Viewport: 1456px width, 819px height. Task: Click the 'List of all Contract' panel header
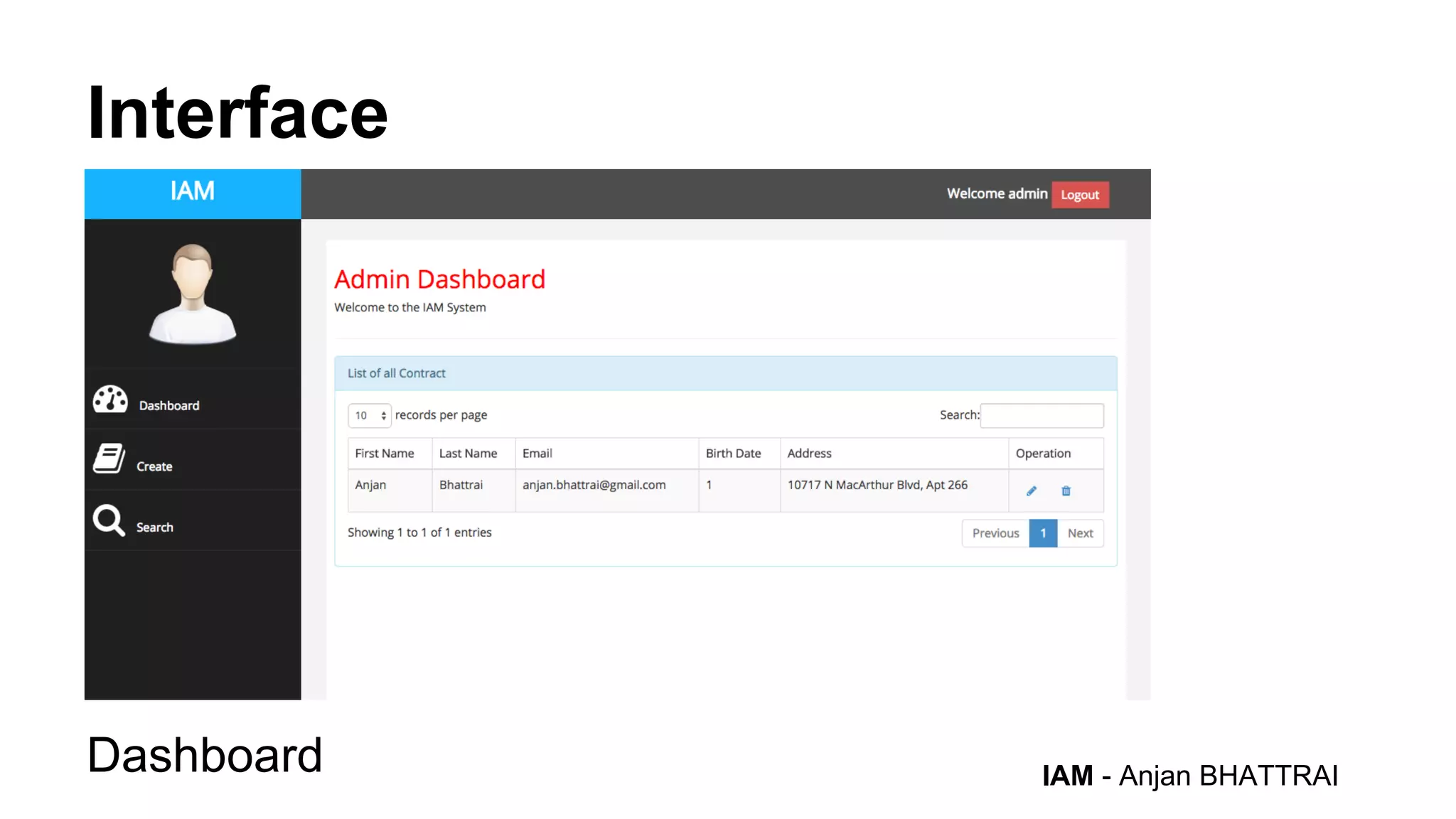tap(726, 373)
